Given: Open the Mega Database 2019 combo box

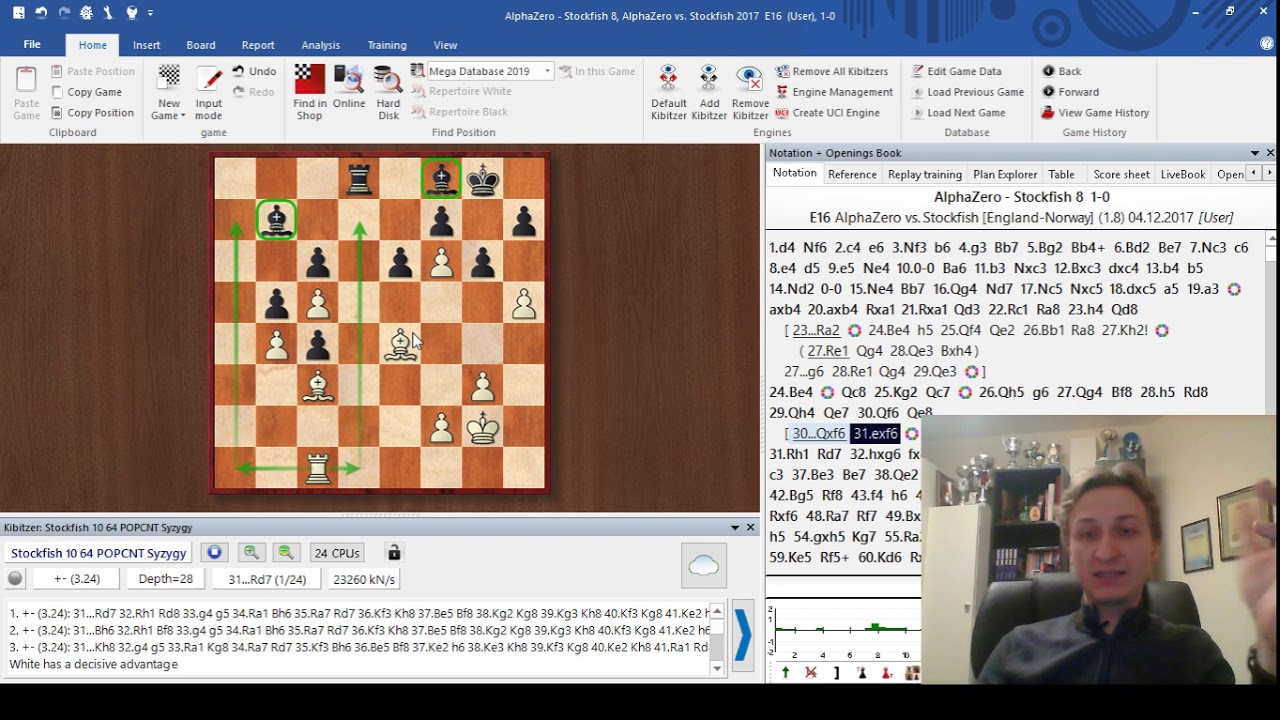Looking at the screenshot, I should [x=489, y=71].
